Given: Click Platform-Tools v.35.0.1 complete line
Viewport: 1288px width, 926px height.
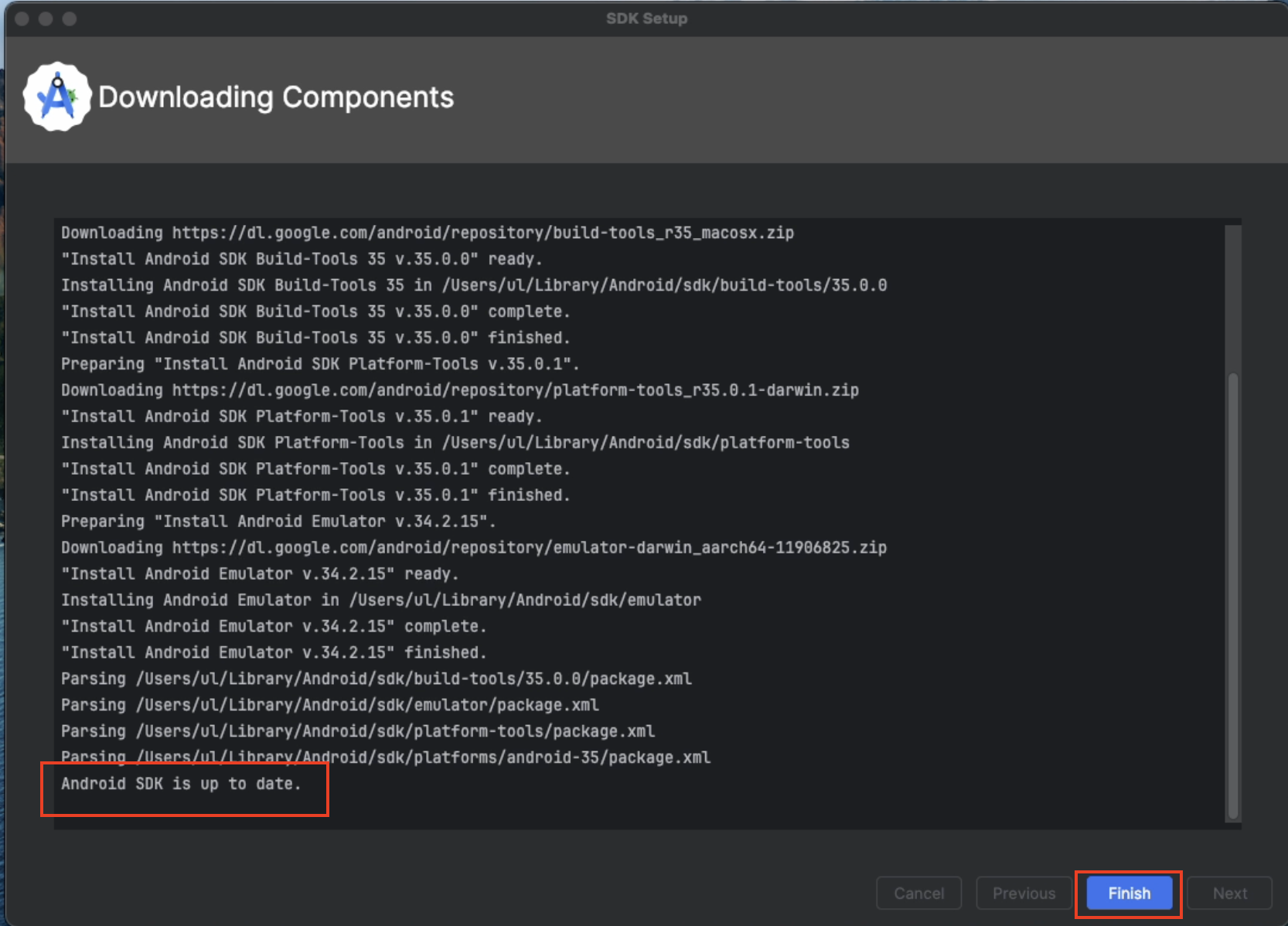Looking at the screenshot, I should click(315, 469).
